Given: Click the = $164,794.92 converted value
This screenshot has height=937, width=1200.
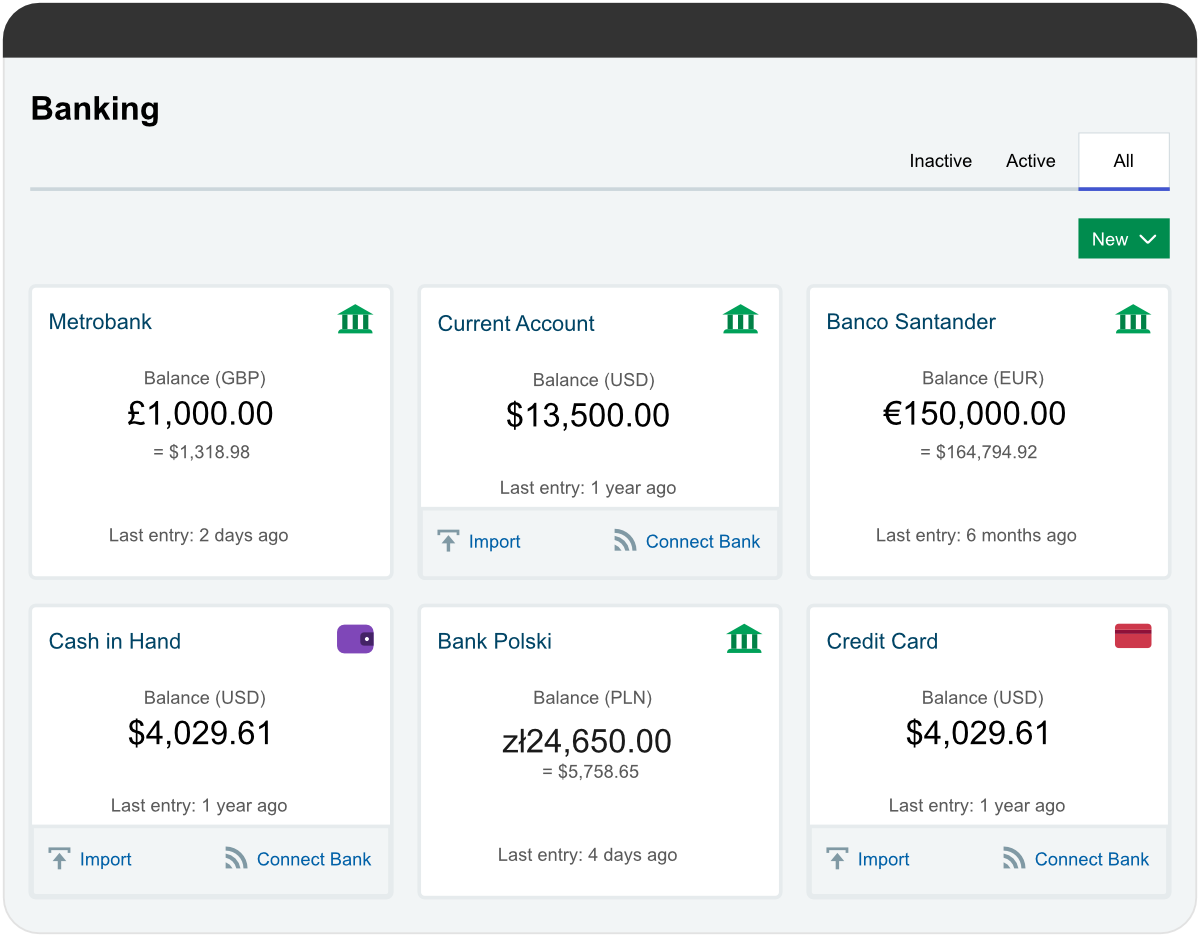Looking at the screenshot, I should coord(979,452).
